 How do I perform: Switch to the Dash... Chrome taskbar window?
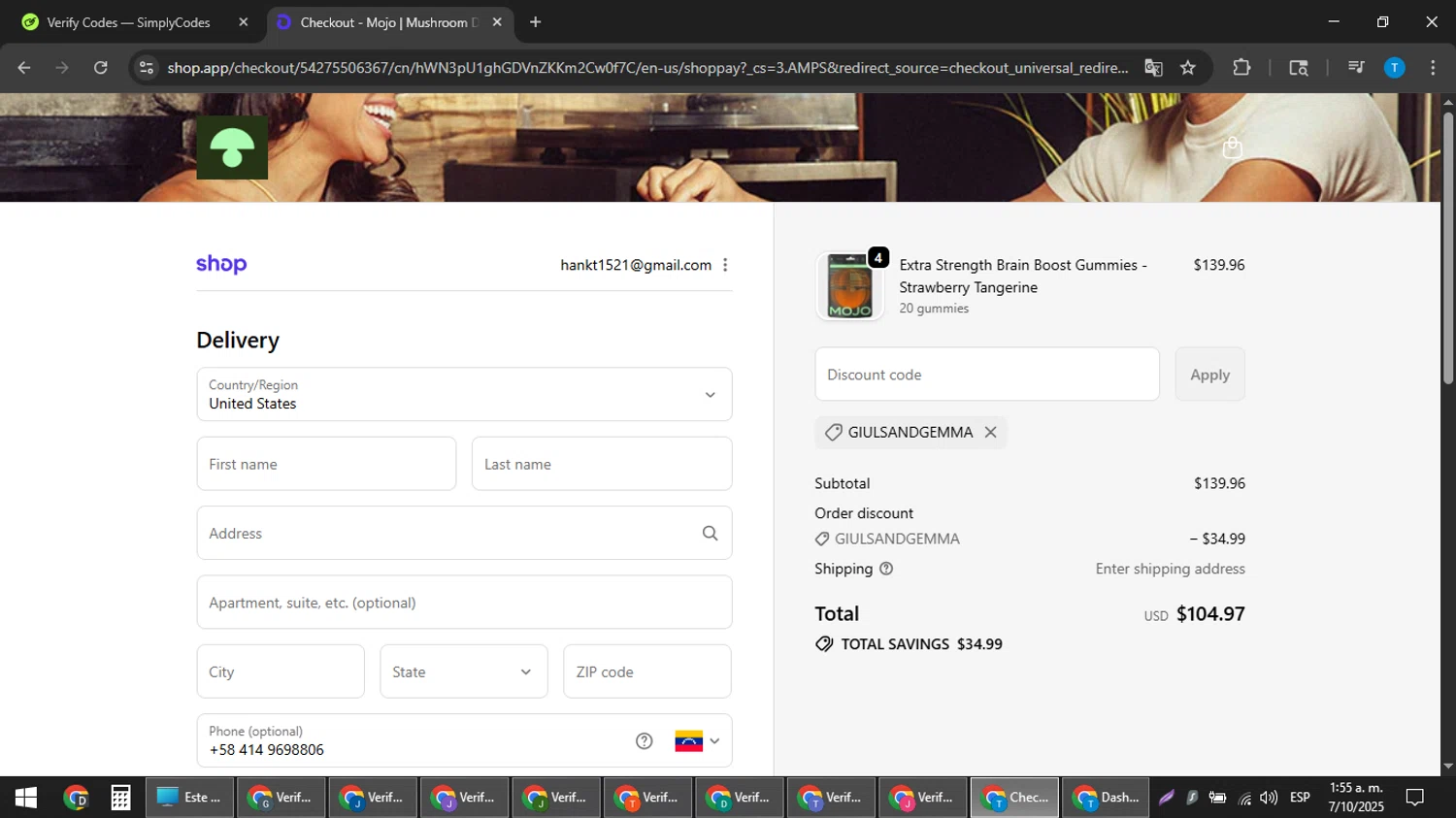pyautogui.click(x=1107, y=798)
